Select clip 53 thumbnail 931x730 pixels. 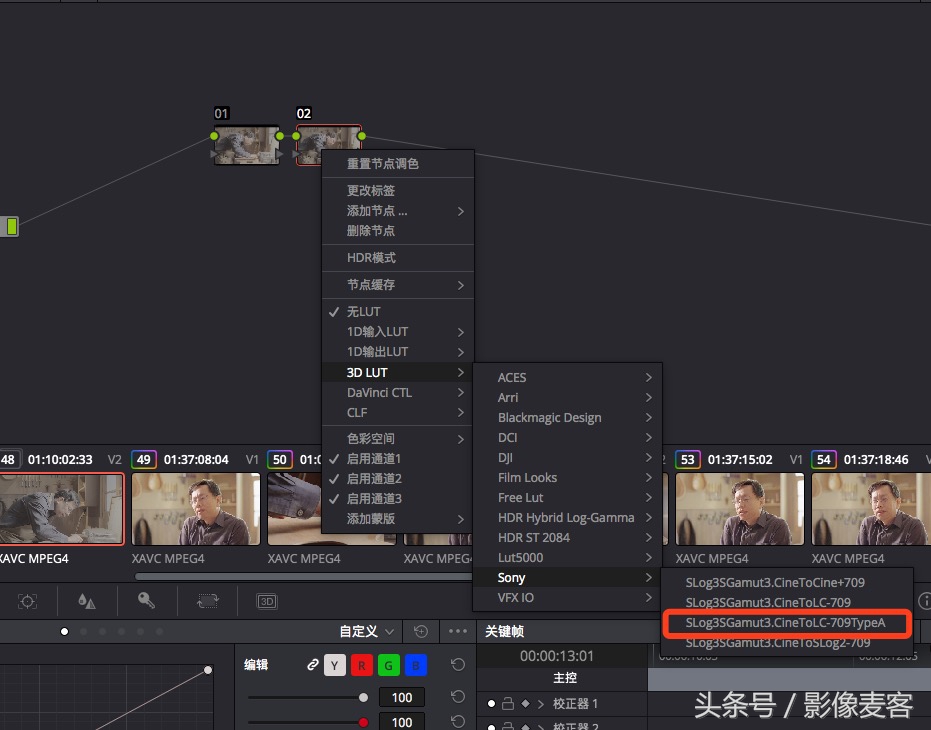(740, 508)
